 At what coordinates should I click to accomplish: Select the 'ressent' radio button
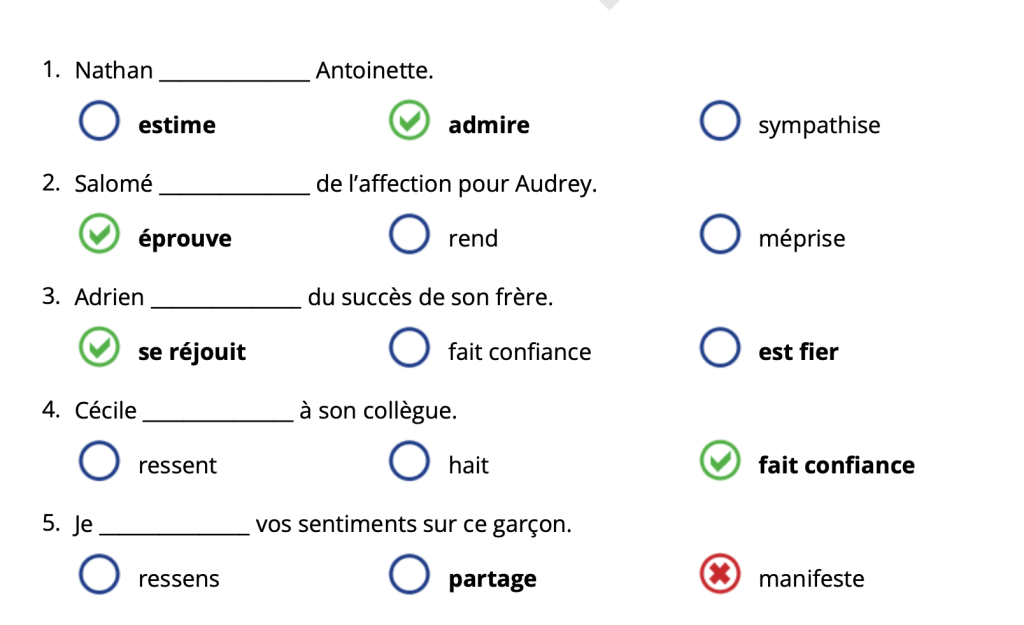(x=99, y=461)
